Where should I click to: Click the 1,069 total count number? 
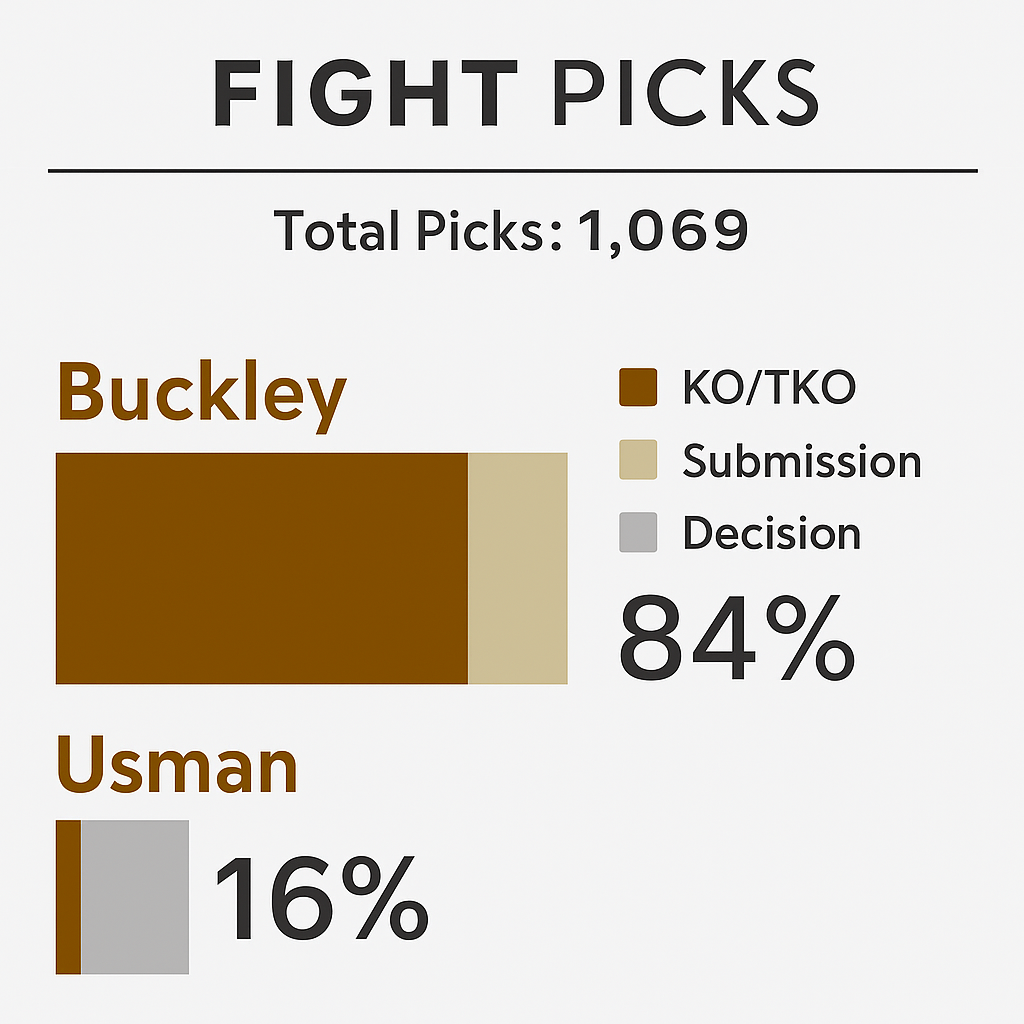pos(662,232)
